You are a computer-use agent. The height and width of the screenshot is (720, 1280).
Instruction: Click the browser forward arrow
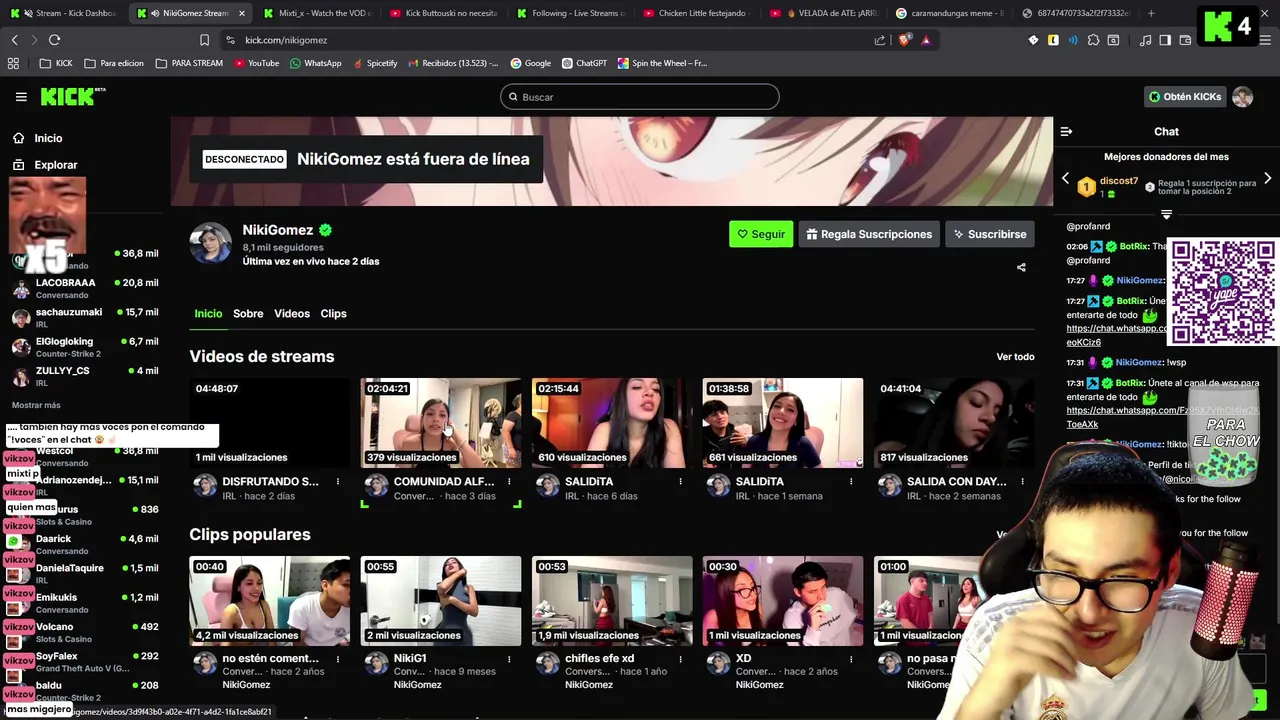pos(33,40)
